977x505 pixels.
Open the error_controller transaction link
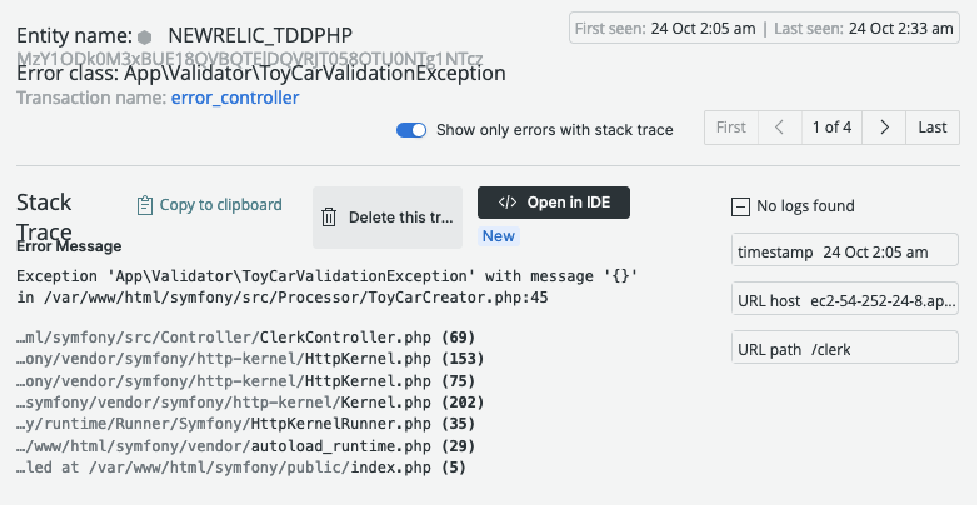pyautogui.click(x=235, y=98)
